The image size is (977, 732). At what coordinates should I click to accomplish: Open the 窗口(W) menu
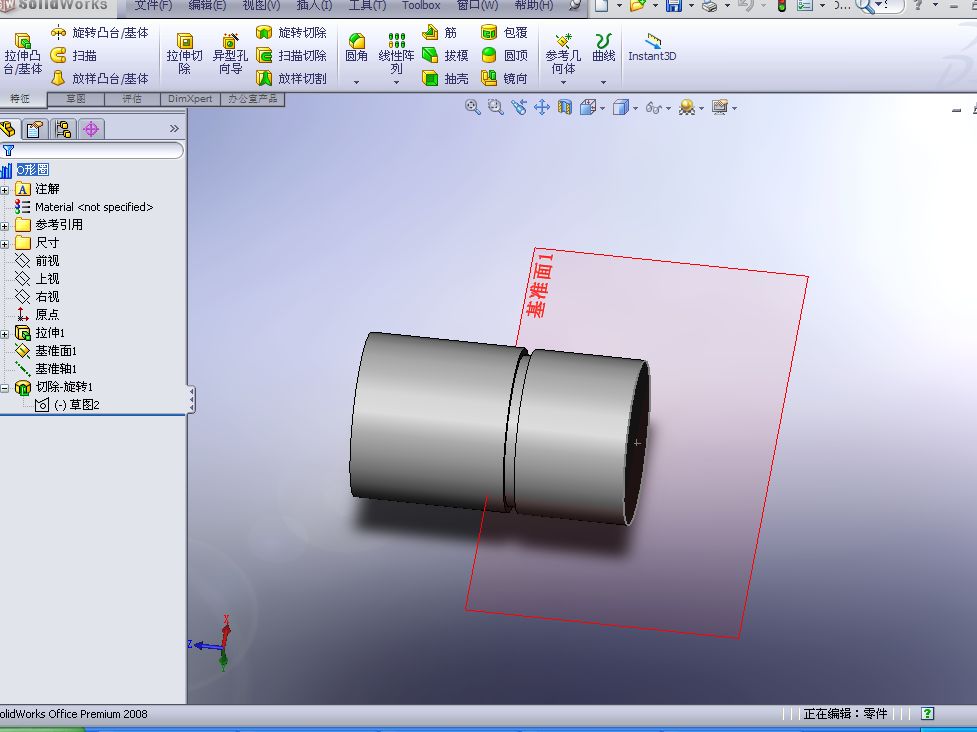click(x=477, y=6)
